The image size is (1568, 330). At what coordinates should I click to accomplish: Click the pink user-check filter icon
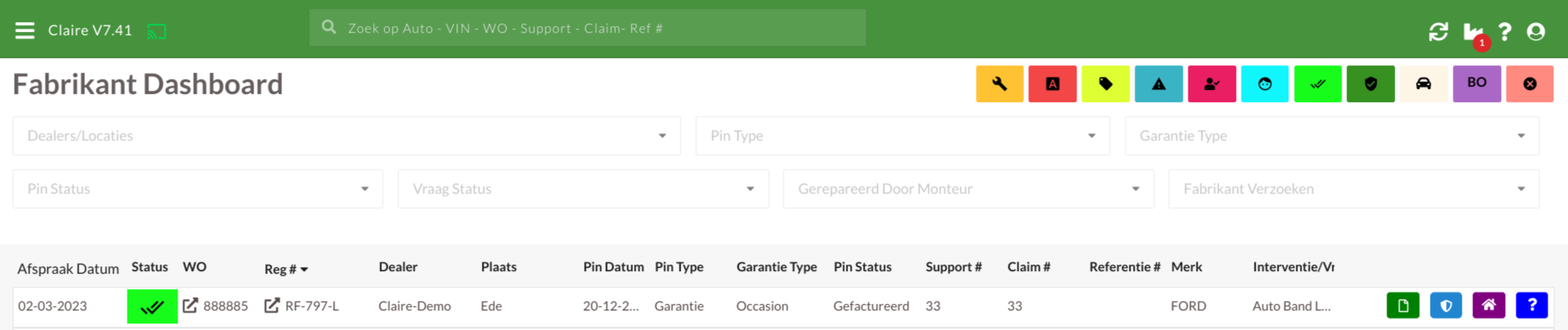tap(1211, 84)
